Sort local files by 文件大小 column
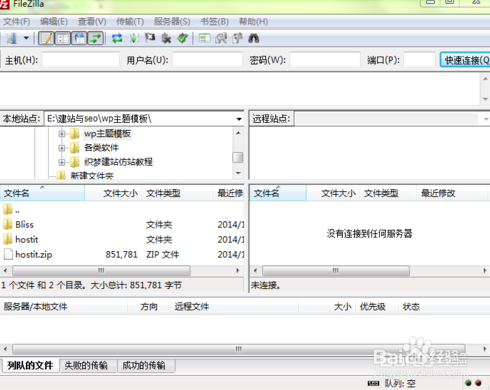 coord(113,193)
